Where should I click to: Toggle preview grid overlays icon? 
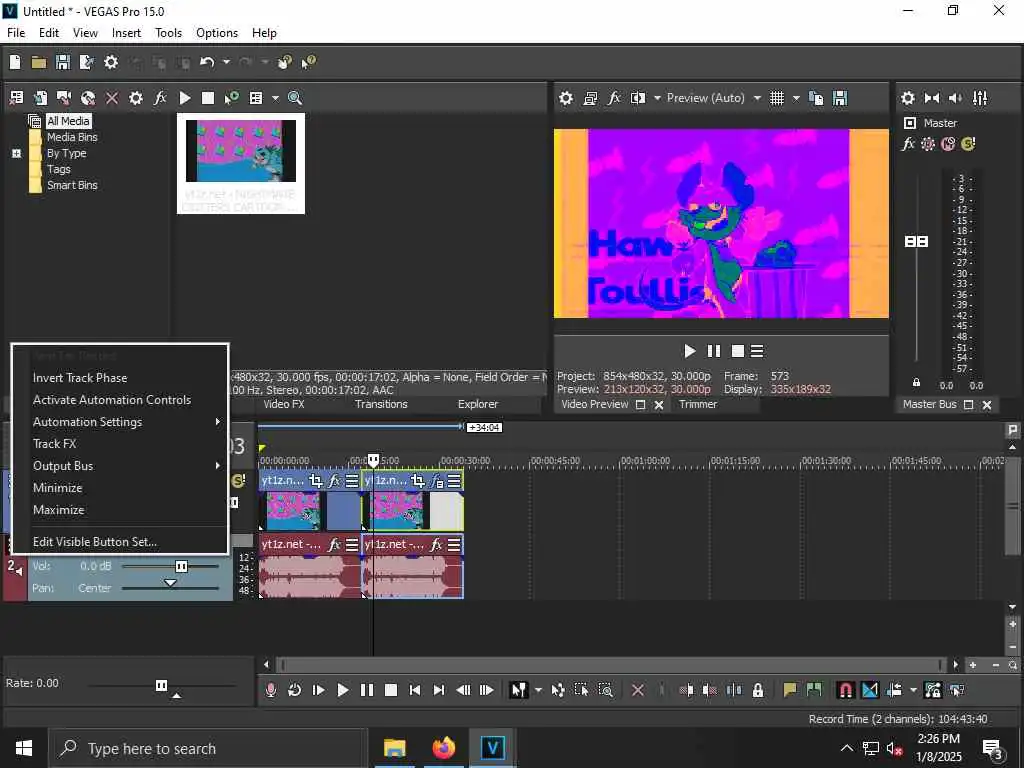pyautogui.click(x=776, y=98)
